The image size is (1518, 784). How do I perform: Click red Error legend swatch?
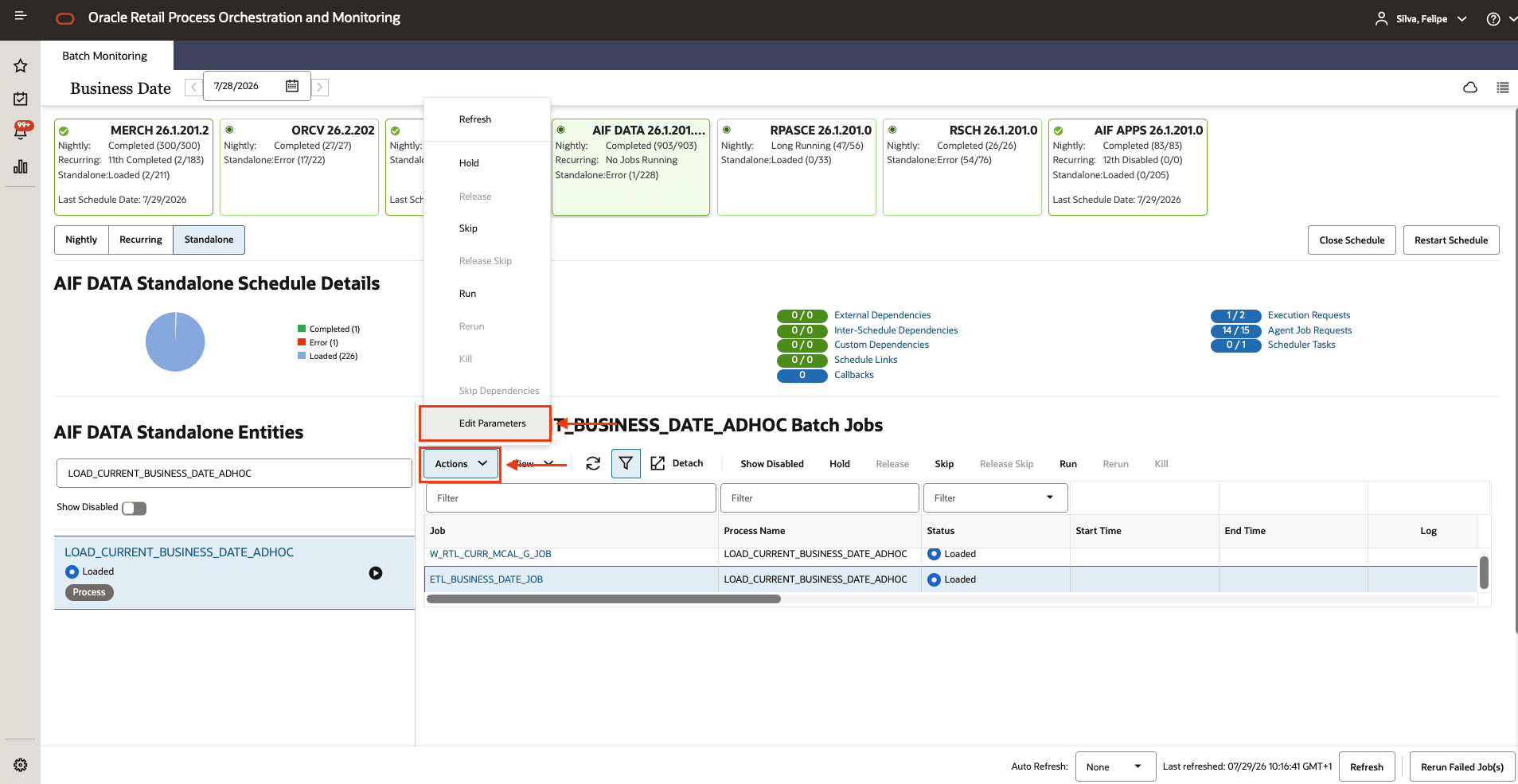[x=302, y=342]
